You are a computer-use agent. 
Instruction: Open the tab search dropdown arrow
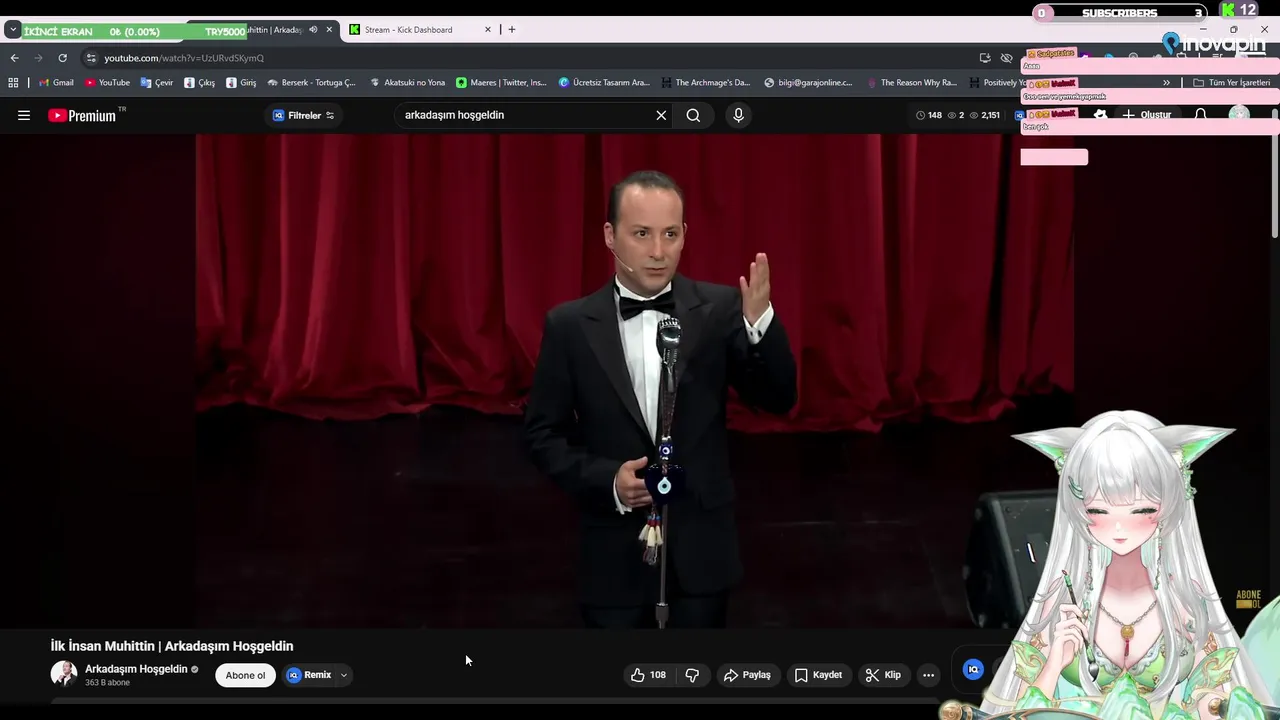(x=12, y=30)
